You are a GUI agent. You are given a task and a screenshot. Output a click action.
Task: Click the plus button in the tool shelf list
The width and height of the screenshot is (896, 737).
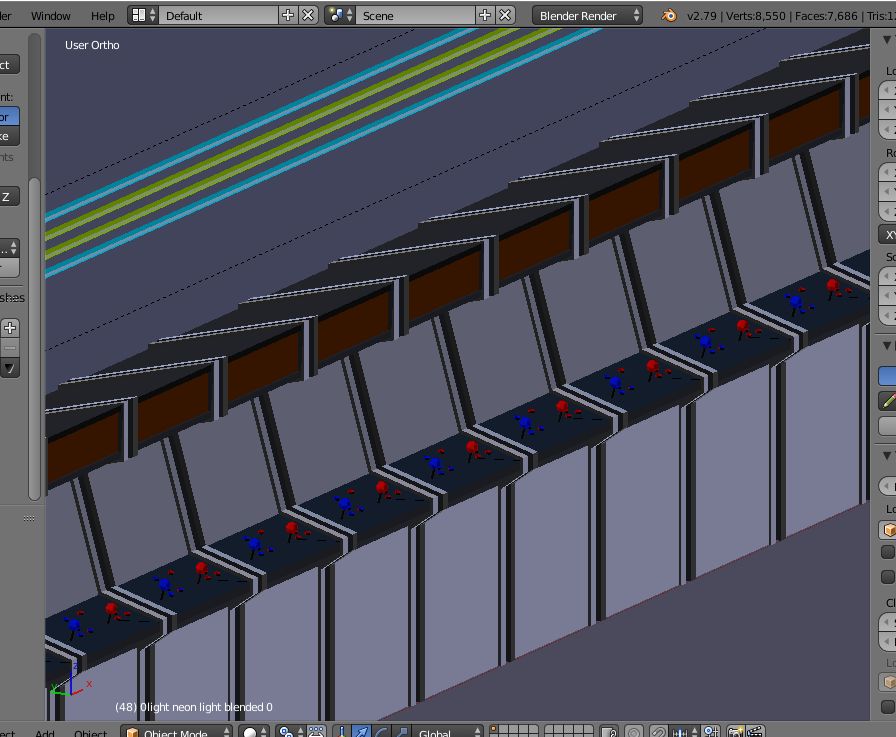[x=10, y=328]
